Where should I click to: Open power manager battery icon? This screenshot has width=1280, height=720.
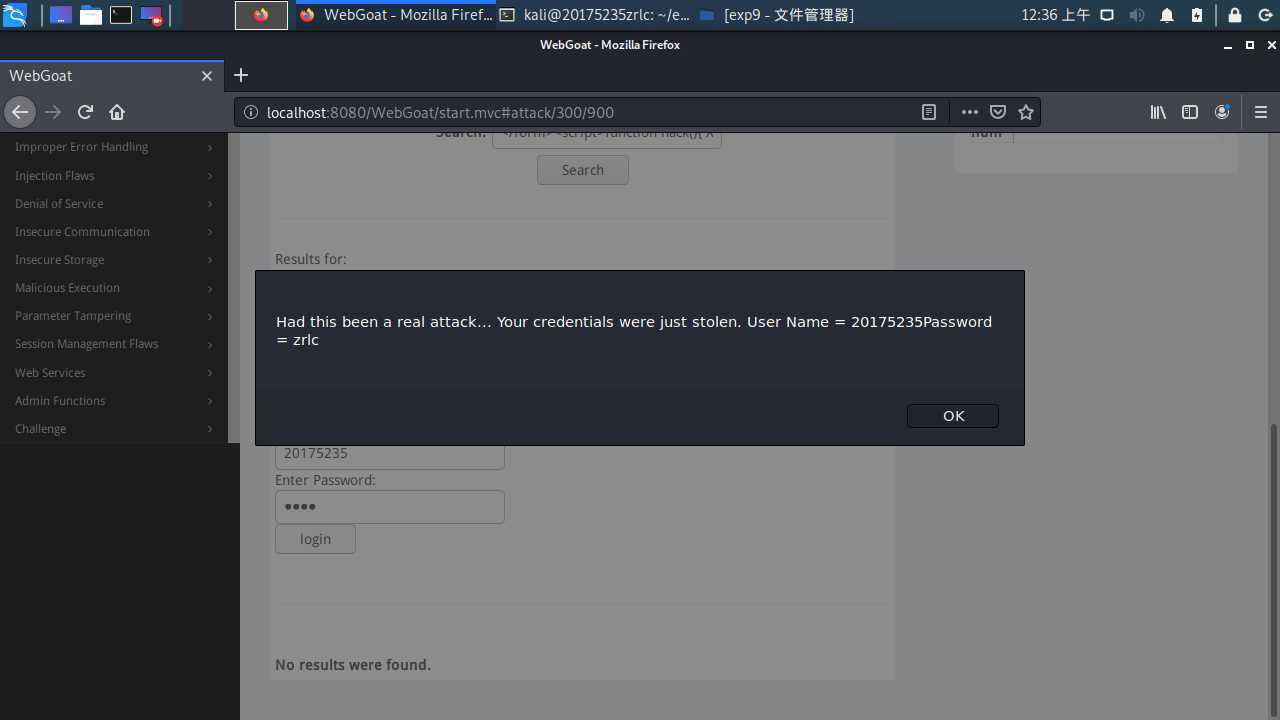pos(1197,15)
